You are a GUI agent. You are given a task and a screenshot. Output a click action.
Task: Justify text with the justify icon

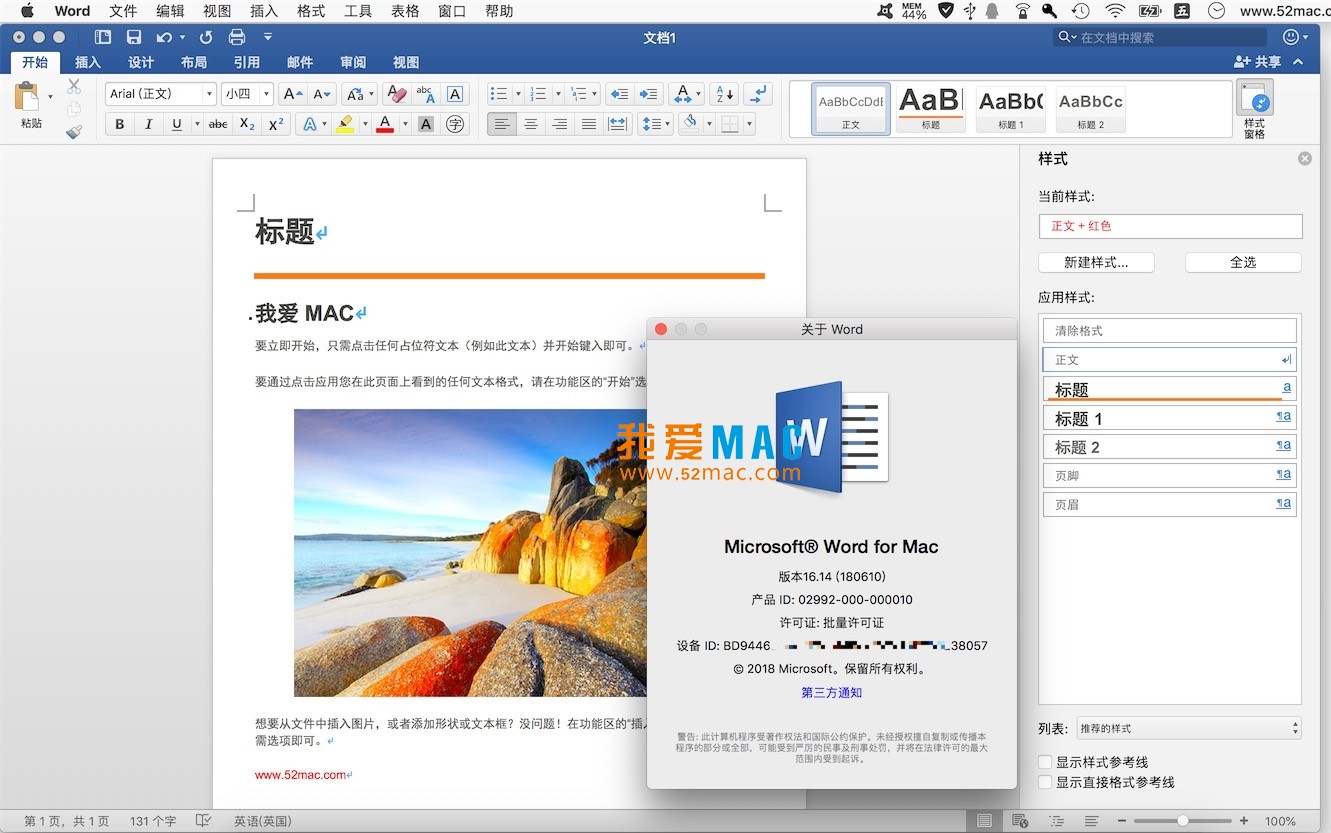click(x=589, y=124)
